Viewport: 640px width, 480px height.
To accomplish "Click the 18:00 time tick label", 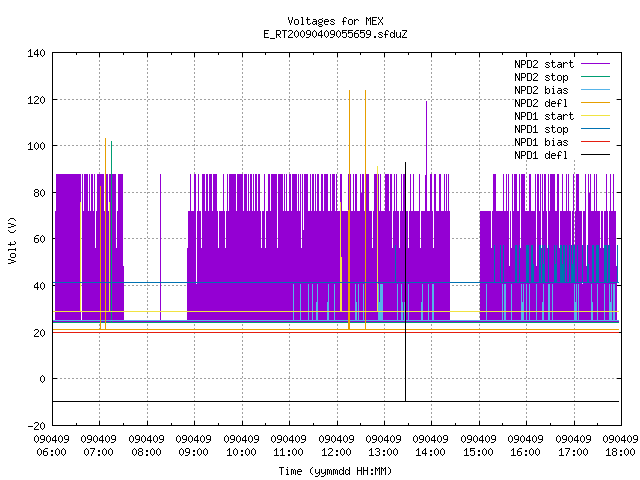I will coord(620,453).
